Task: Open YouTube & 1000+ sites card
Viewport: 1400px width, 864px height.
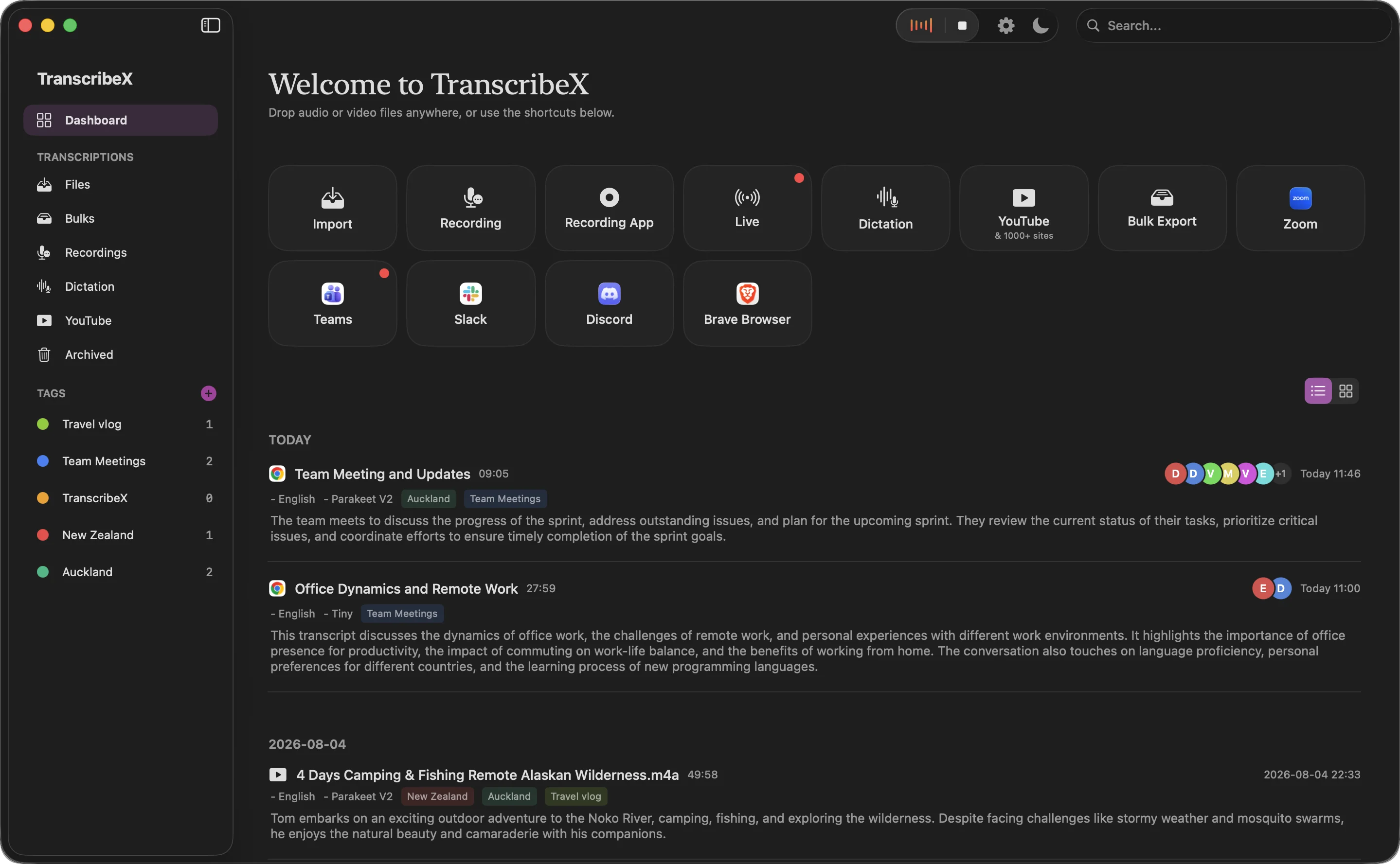Action: 1024,208
